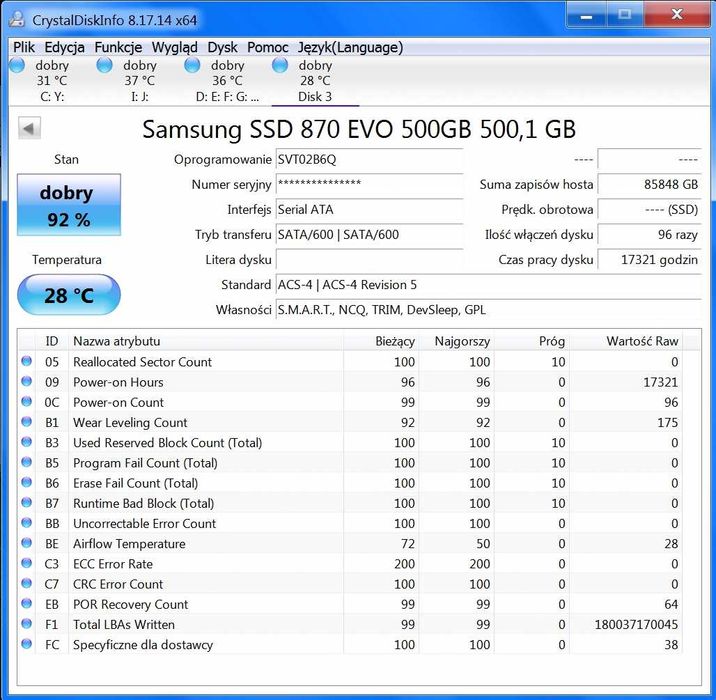Image resolution: width=716 pixels, height=700 pixels.
Task: Open the Funkcje menu
Action: (118, 47)
